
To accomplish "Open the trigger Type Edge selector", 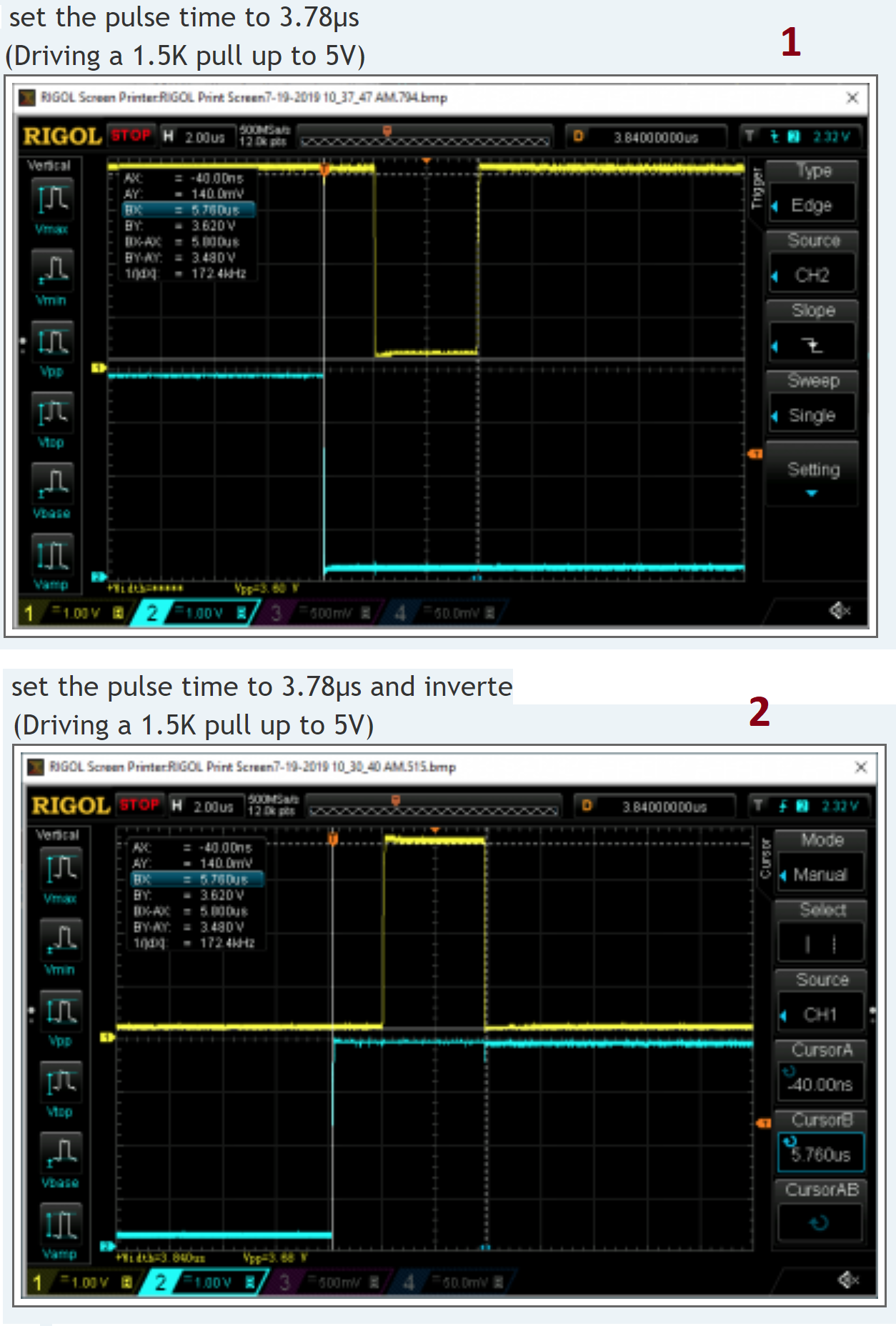I will pos(812,206).
